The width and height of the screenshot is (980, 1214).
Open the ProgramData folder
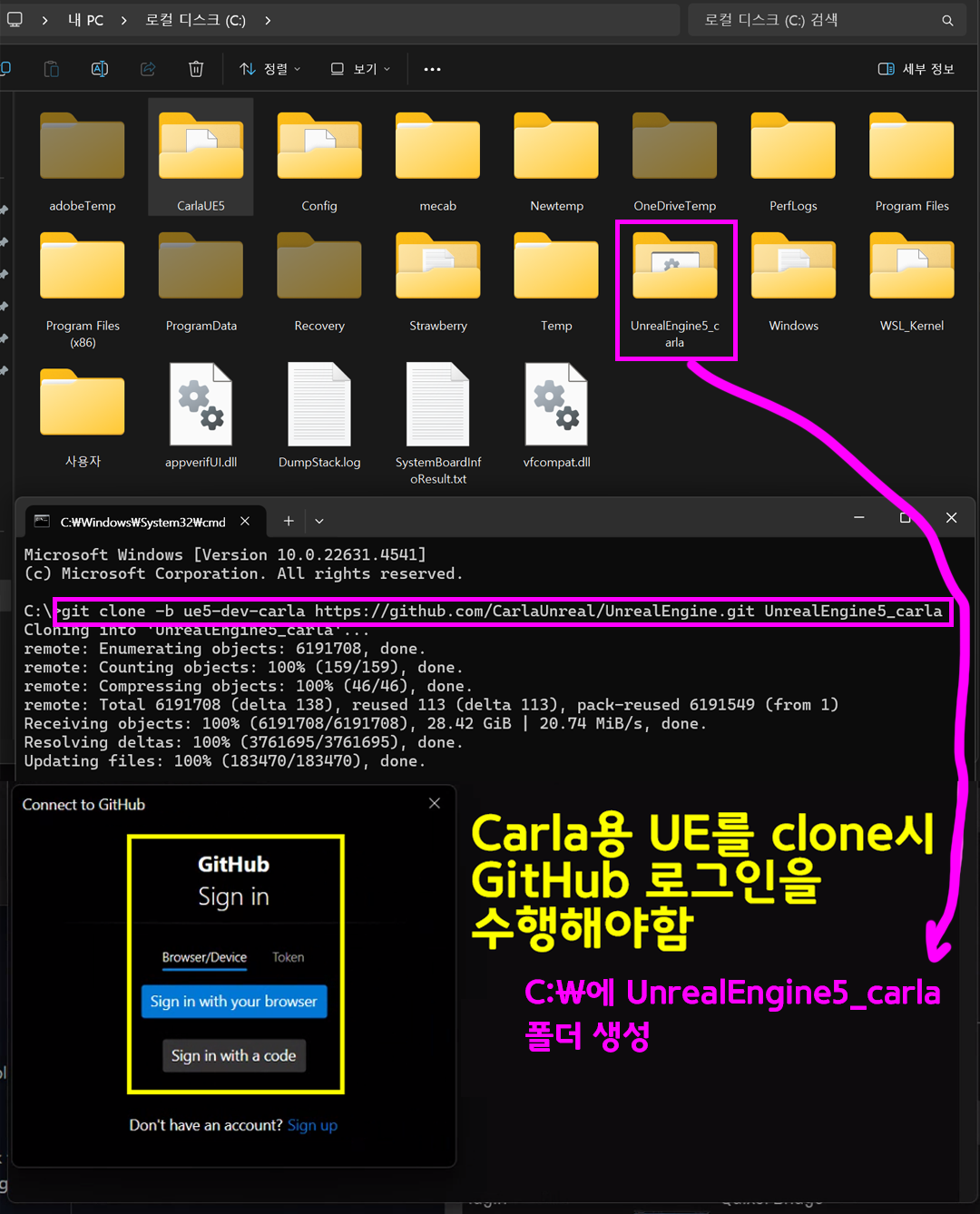pos(201,281)
